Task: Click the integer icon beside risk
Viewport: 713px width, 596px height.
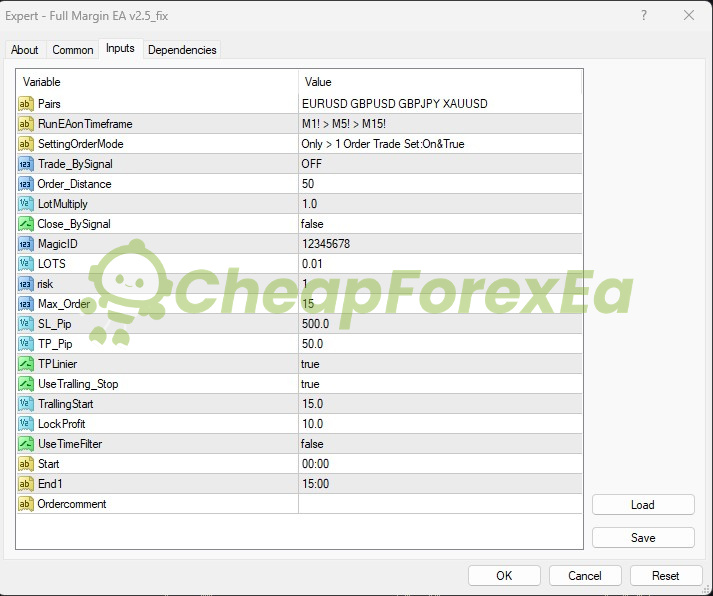Action: tap(26, 284)
